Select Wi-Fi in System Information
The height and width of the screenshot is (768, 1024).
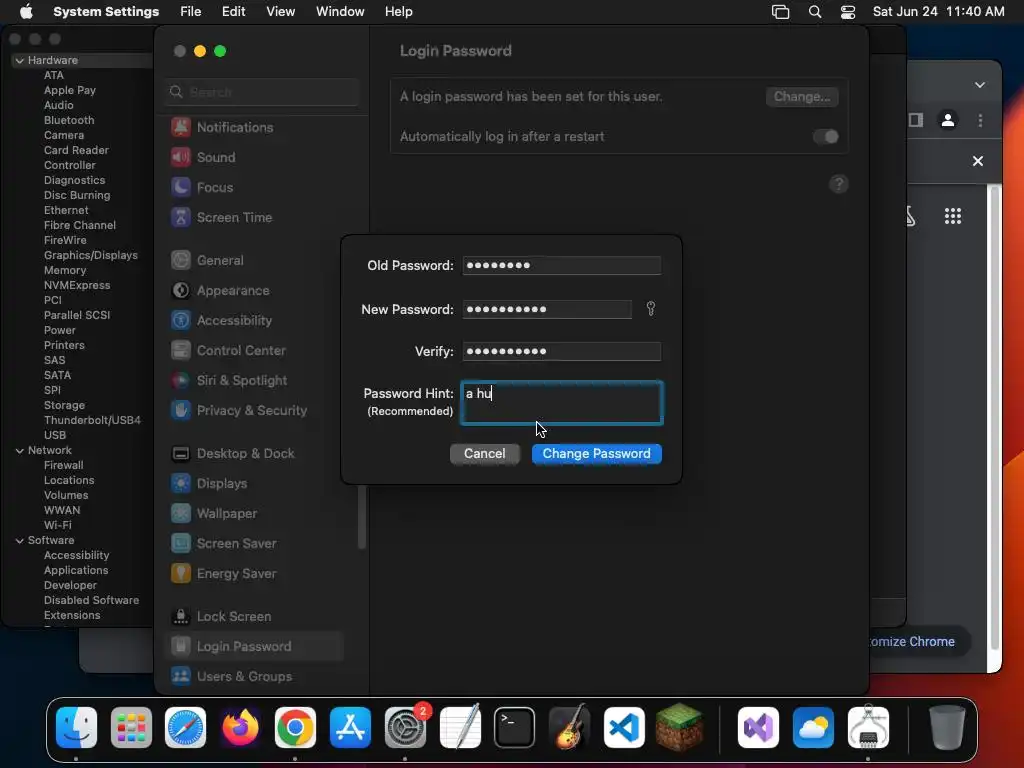57,526
